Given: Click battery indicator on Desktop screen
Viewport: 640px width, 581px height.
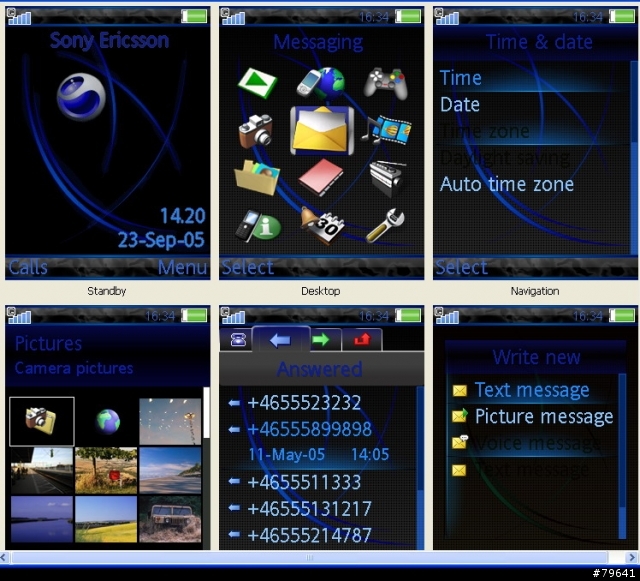Looking at the screenshot, I should click(408, 16).
